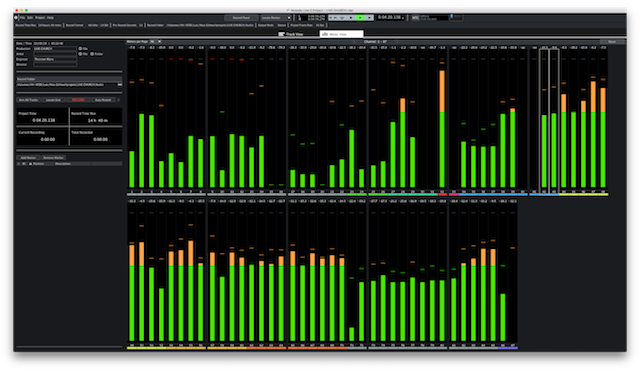The image size is (640, 371).
Task: Select the clipping channel 32 meter
Action: click(442, 120)
